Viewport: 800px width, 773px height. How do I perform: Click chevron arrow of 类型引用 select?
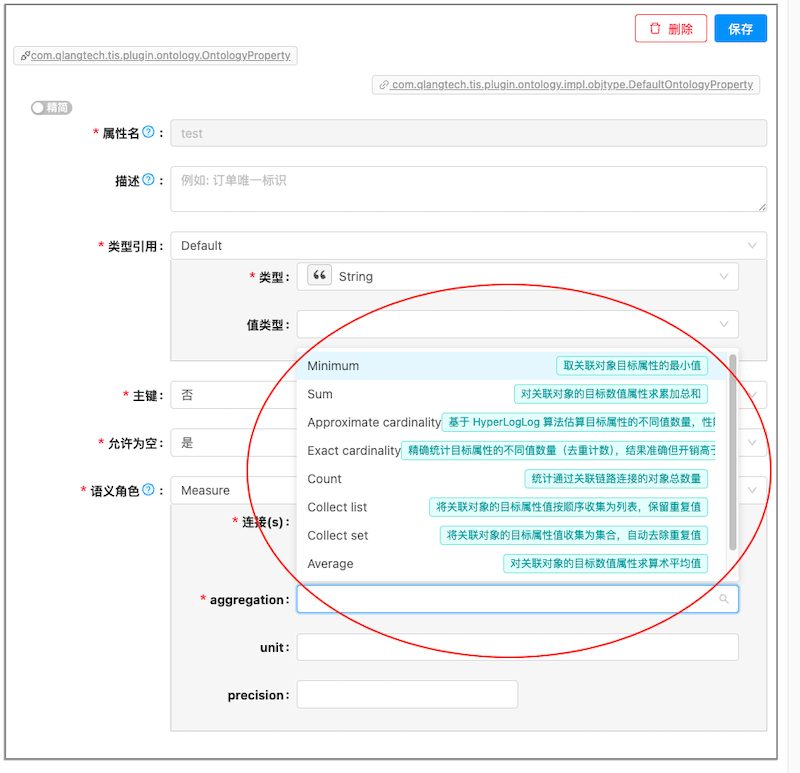752,245
